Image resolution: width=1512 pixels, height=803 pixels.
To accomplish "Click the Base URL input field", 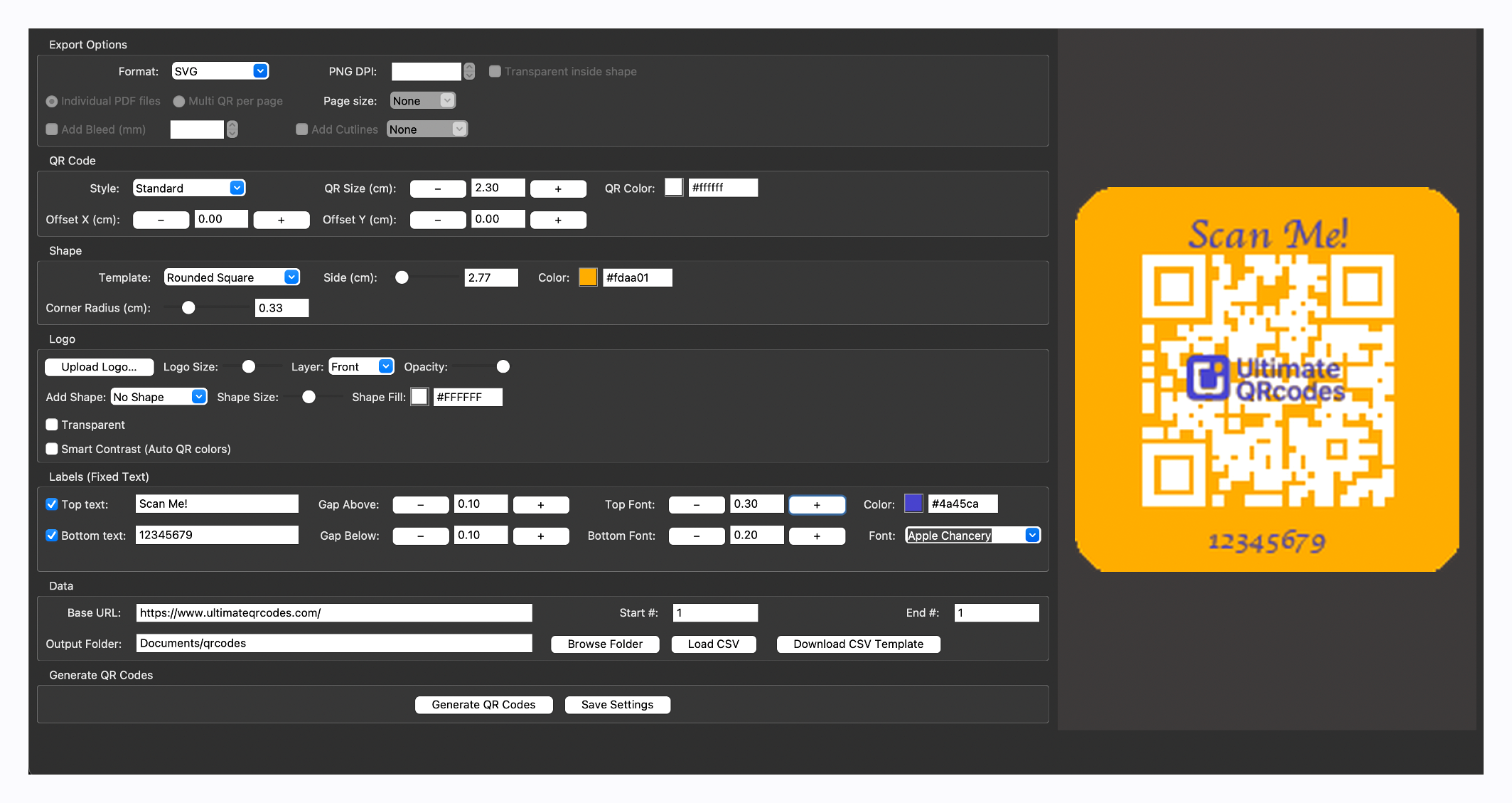I will pyautogui.click(x=333, y=613).
